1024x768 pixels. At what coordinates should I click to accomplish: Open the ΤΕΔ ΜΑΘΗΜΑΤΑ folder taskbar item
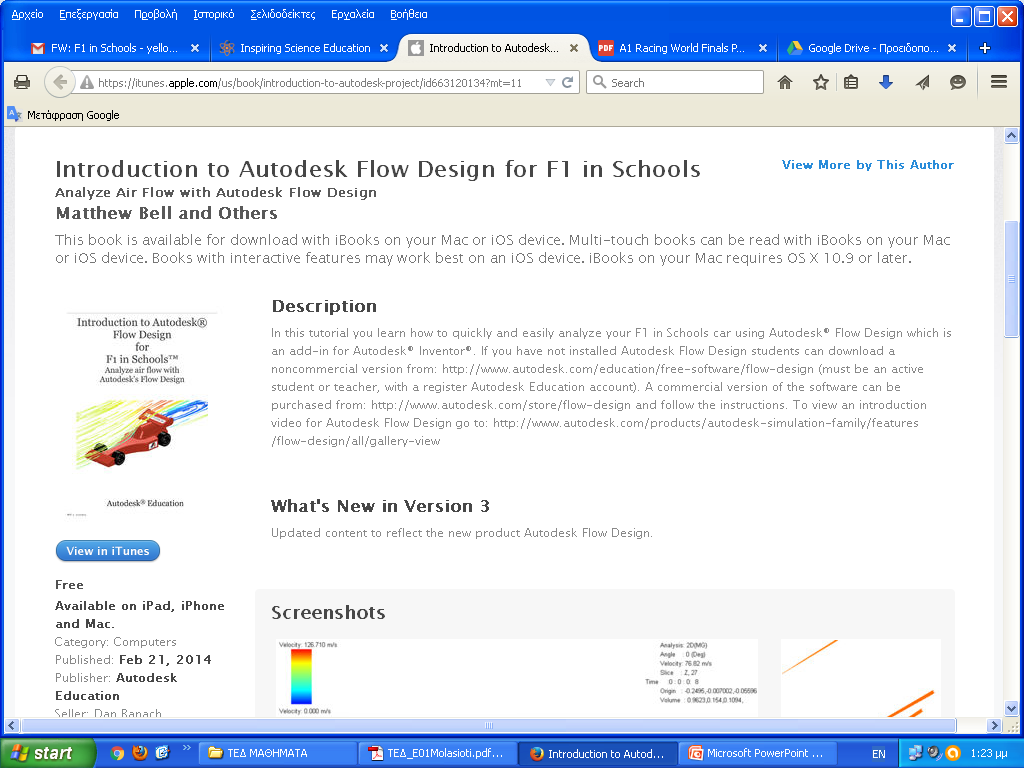click(278, 753)
